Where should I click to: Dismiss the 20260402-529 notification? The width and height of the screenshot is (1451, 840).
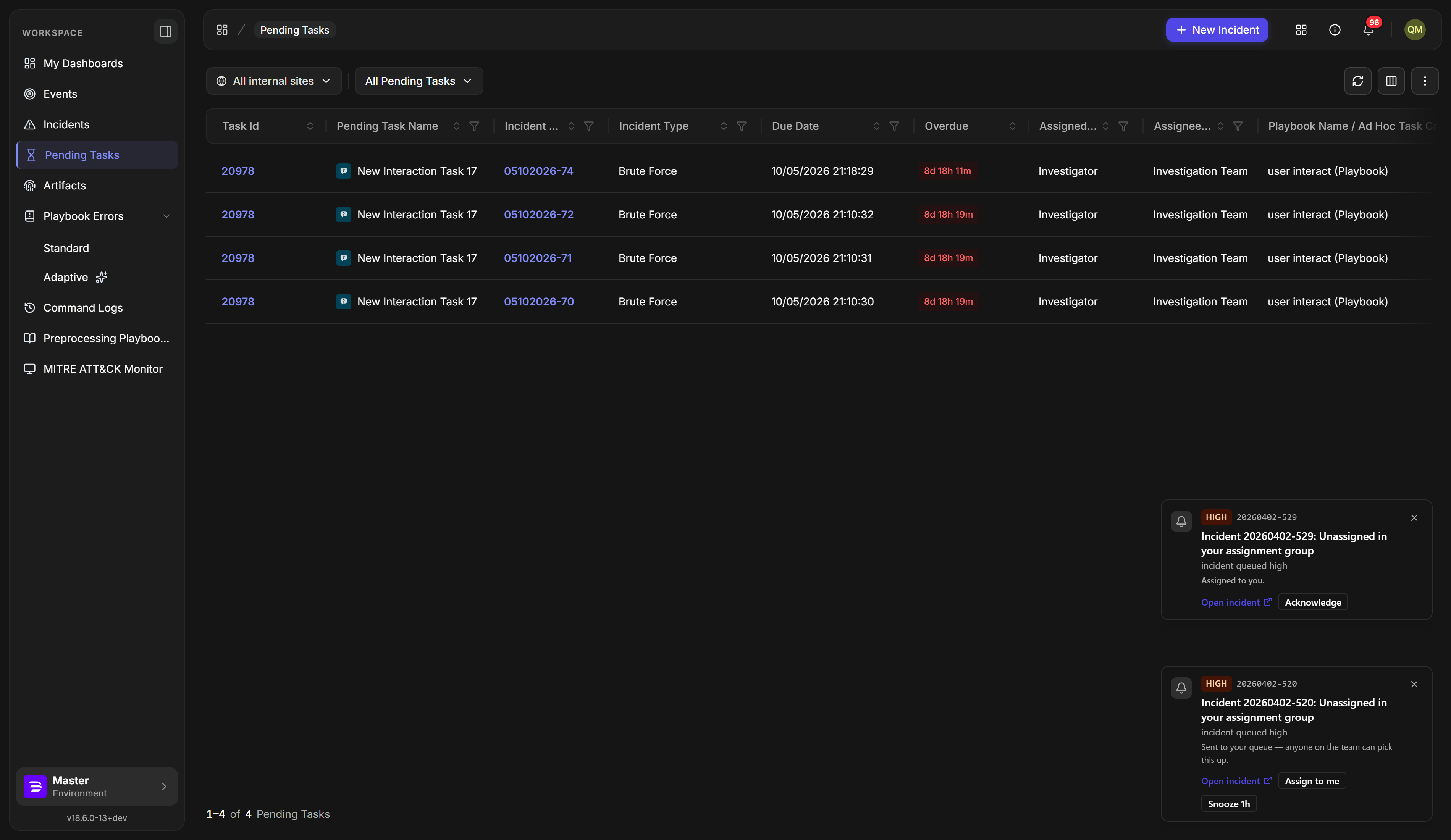tap(1414, 518)
